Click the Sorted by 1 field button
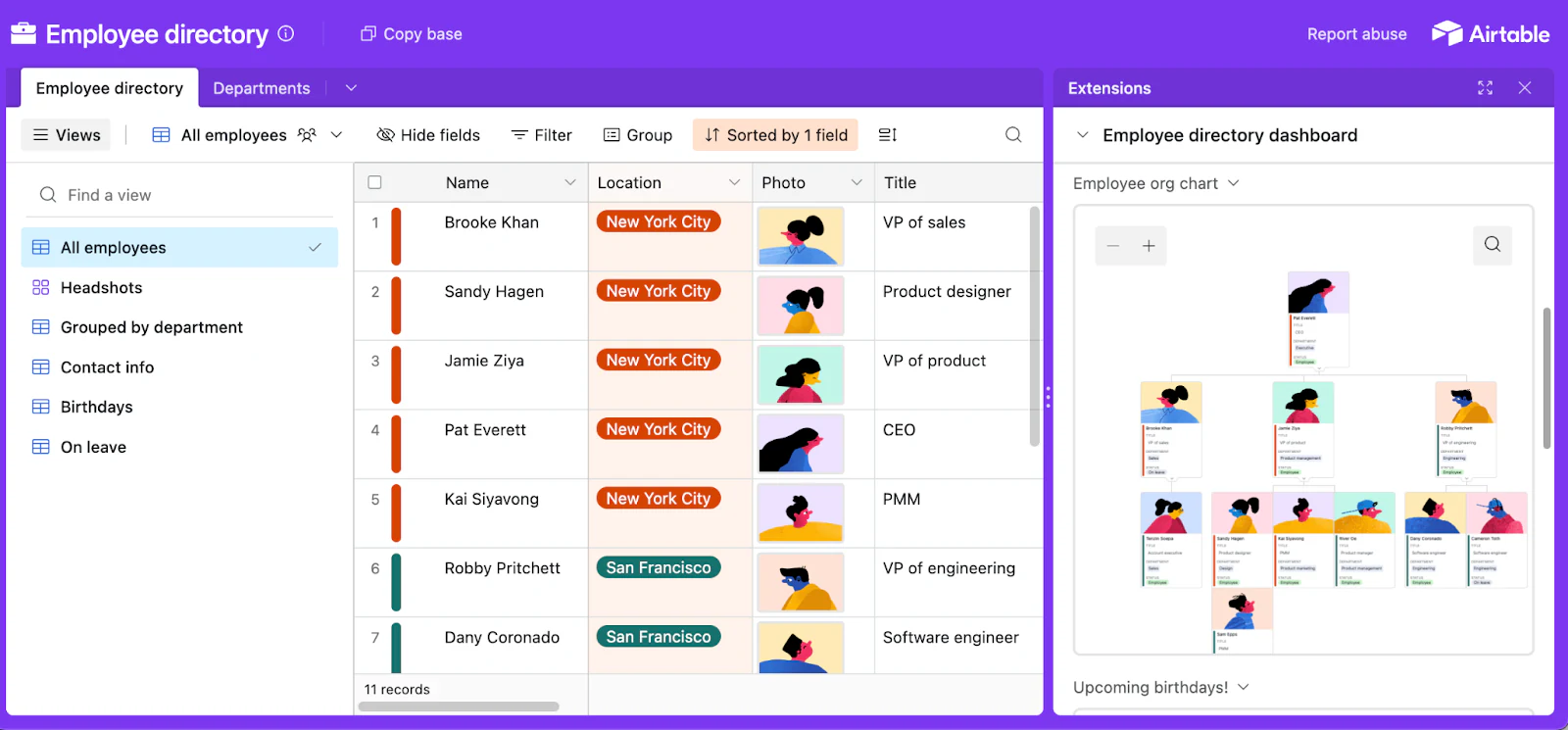Image resolution: width=1568 pixels, height=730 pixels. tap(775, 135)
